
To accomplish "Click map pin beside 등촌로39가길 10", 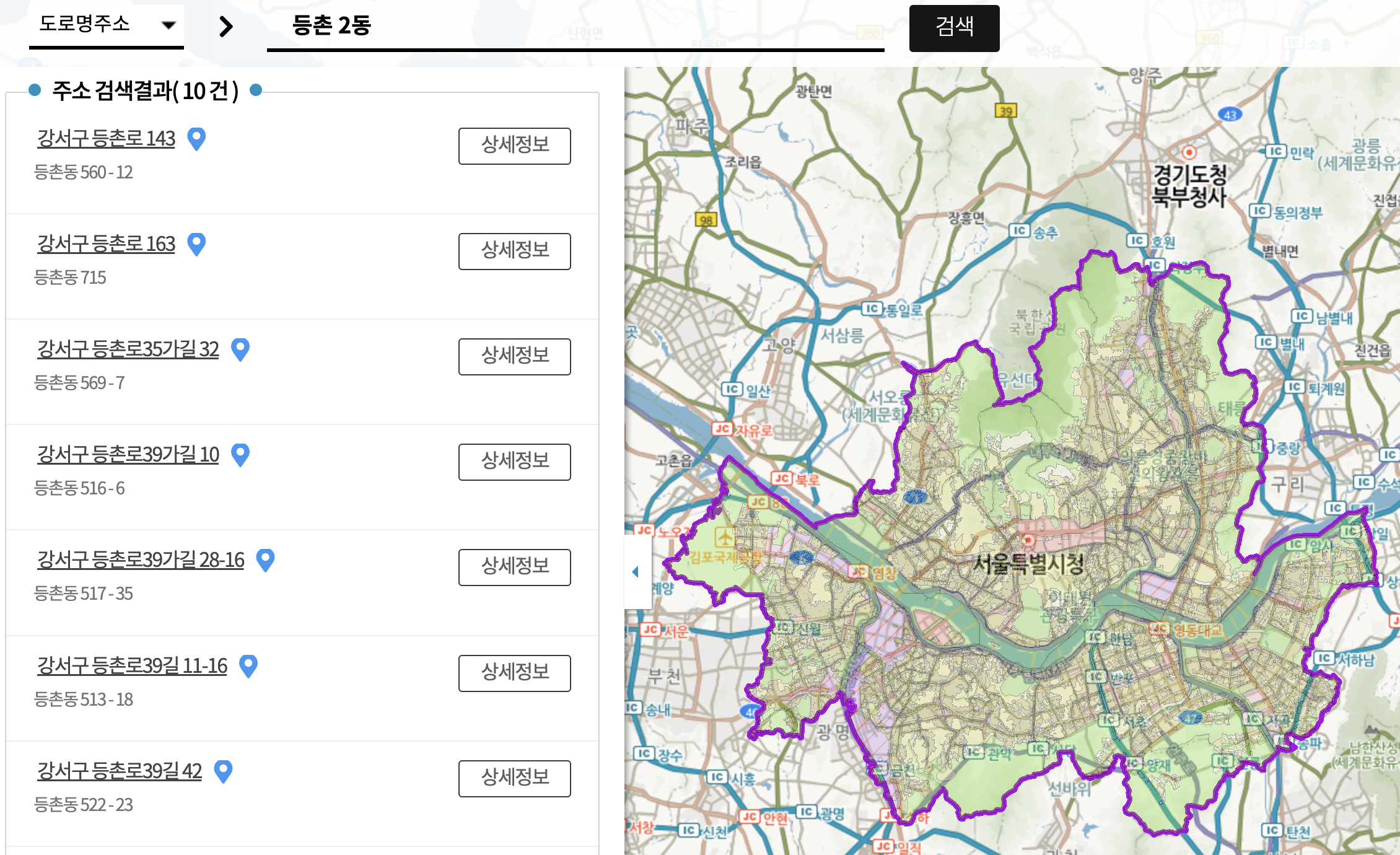I will (240, 455).
